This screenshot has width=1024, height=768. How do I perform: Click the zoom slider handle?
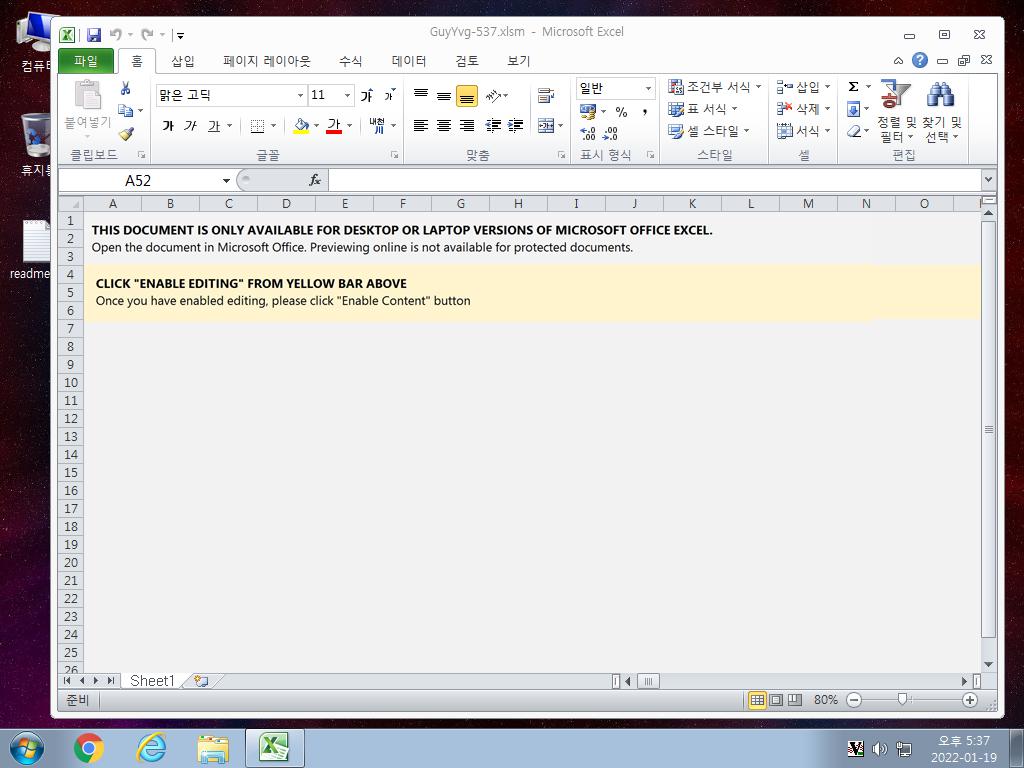[x=903, y=700]
